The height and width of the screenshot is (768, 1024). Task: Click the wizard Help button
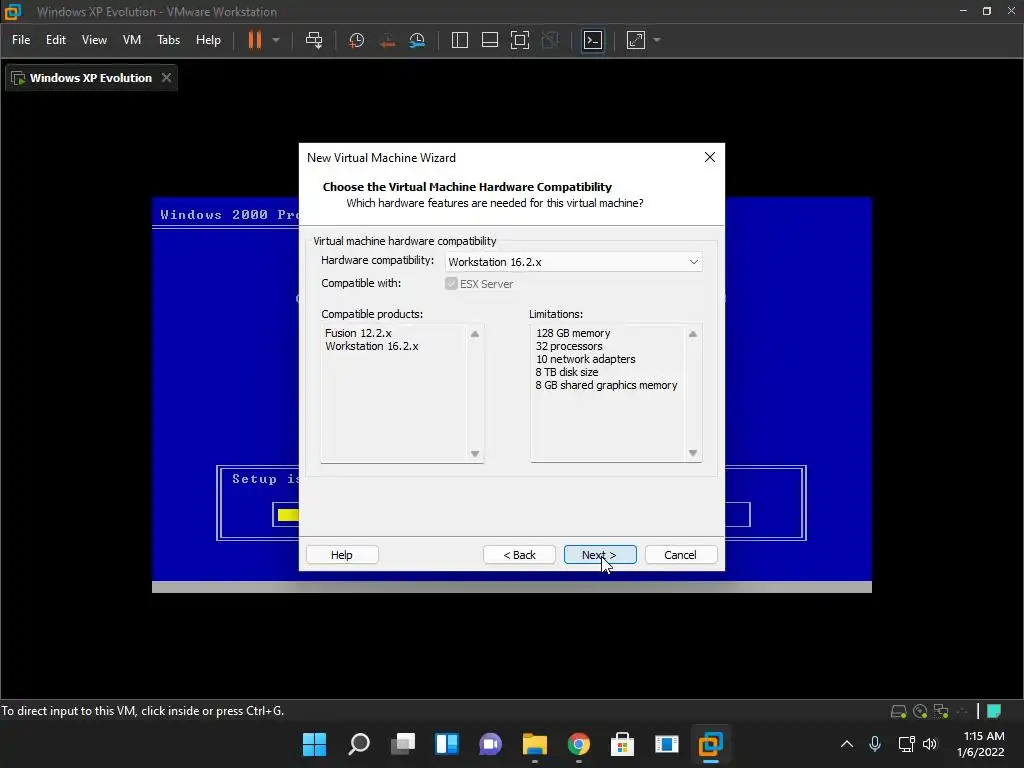click(x=342, y=554)
